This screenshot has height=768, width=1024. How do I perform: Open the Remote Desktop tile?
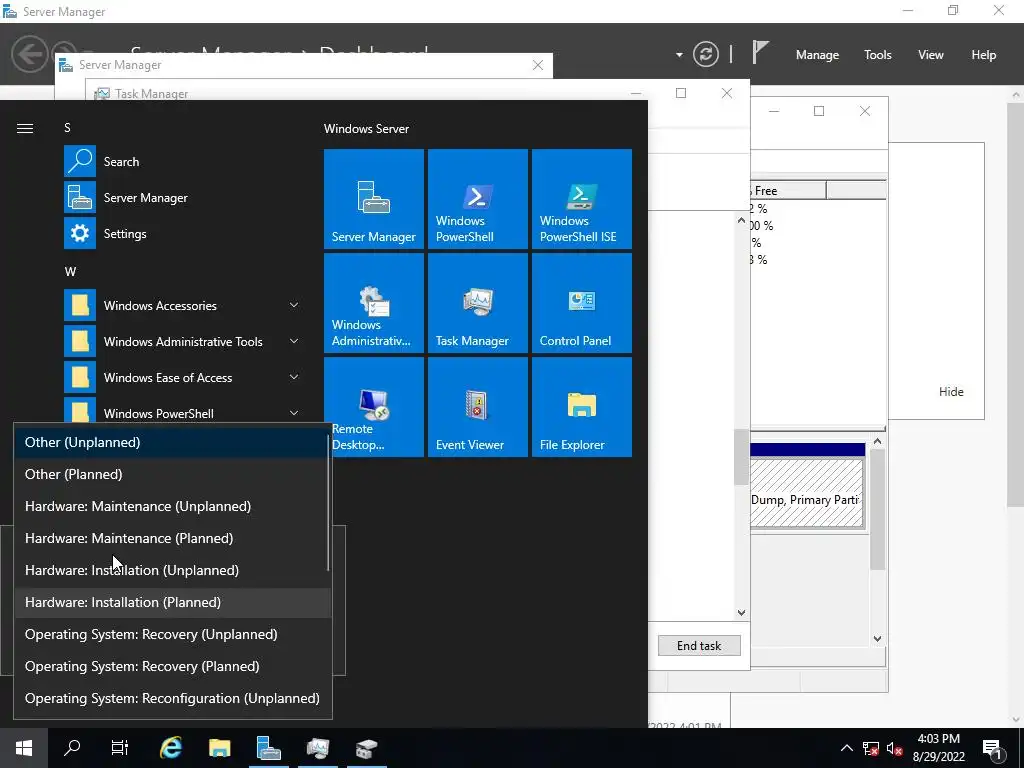pos(374,406)
